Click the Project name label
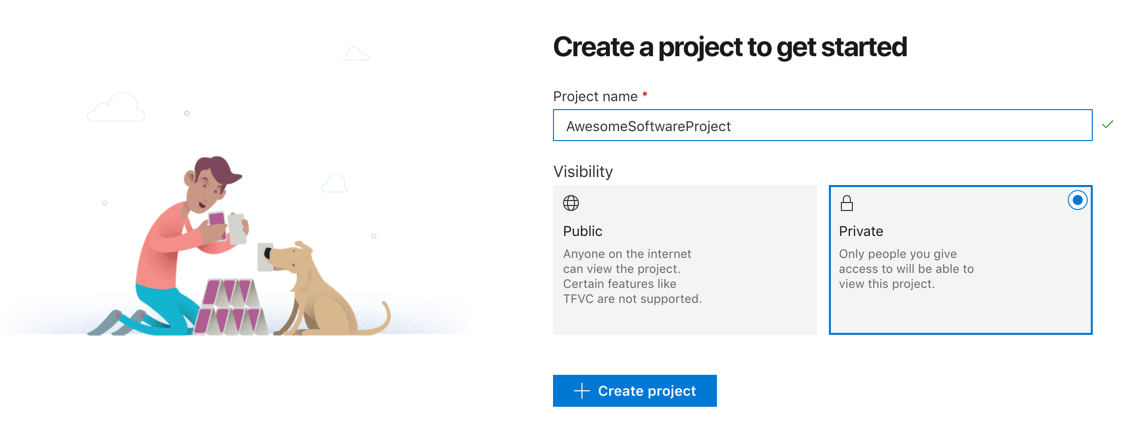Screen dimensions: 1128x433 click(595, 96)
